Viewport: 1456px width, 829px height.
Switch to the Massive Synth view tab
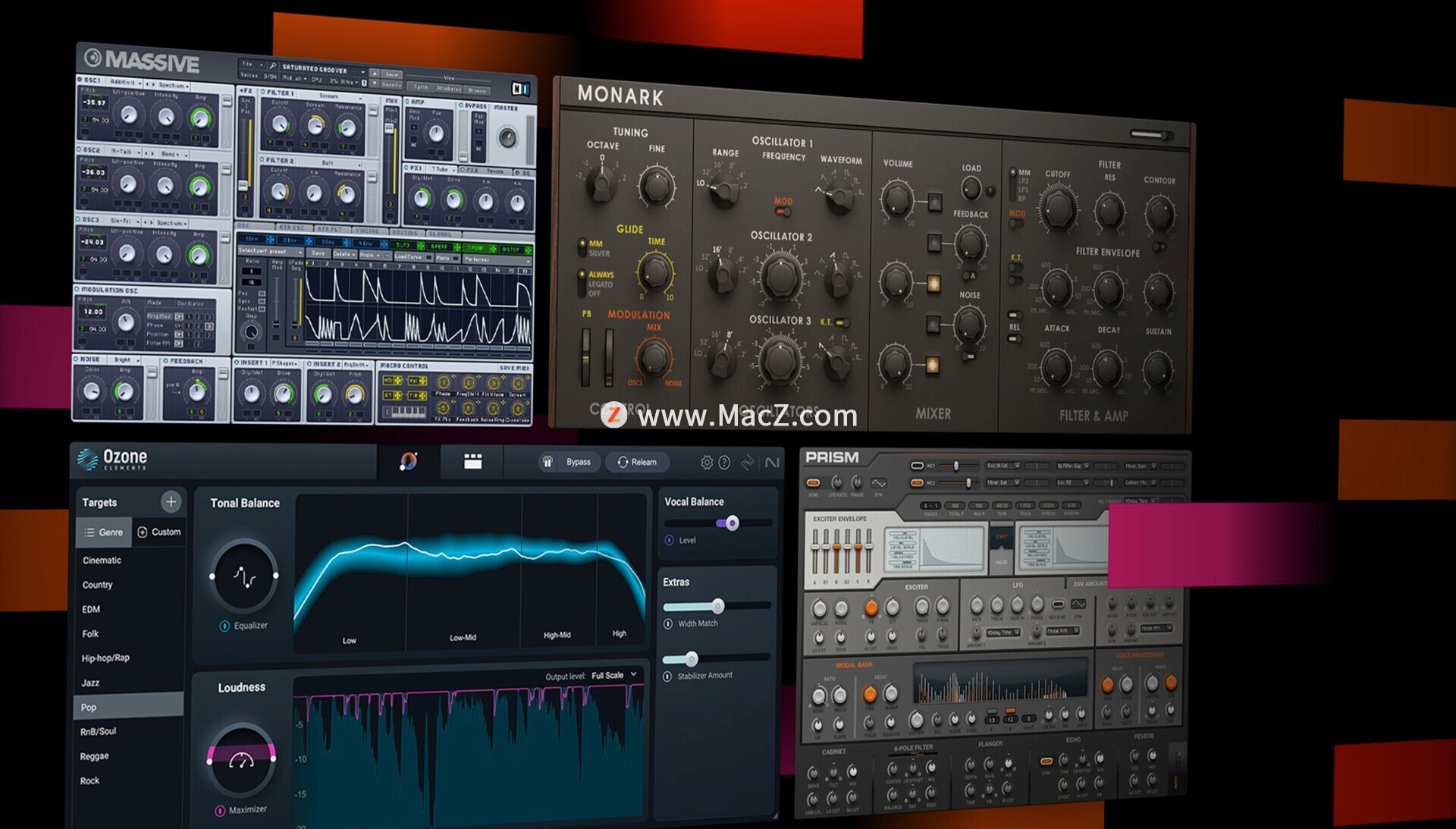(420, 87)
